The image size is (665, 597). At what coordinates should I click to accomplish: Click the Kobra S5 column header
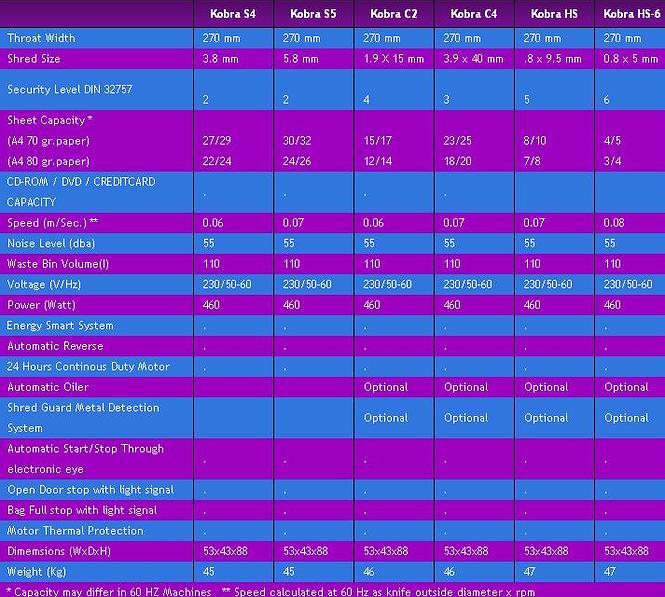313,14
